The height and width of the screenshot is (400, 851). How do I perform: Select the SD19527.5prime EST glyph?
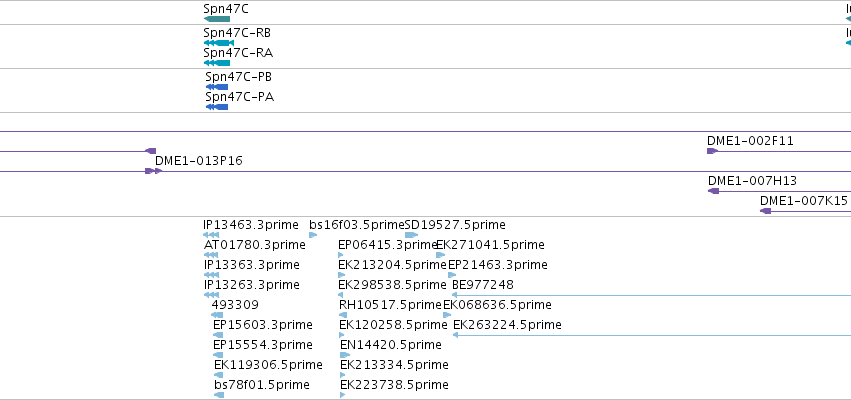coord(412,235)
